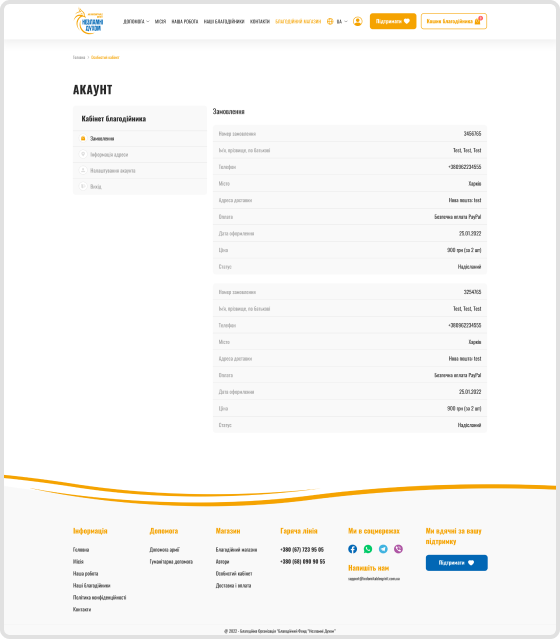The image size is (560, 639).
Task: Open the Viber footer icon
Action: [398, 549]
